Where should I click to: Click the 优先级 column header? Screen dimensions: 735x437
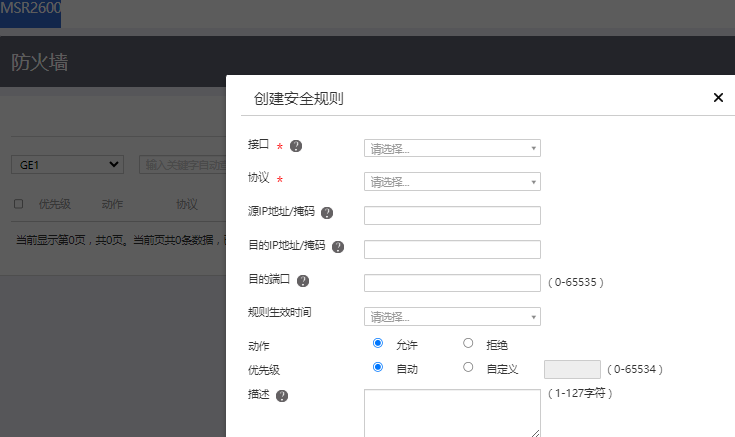point(55,204)
